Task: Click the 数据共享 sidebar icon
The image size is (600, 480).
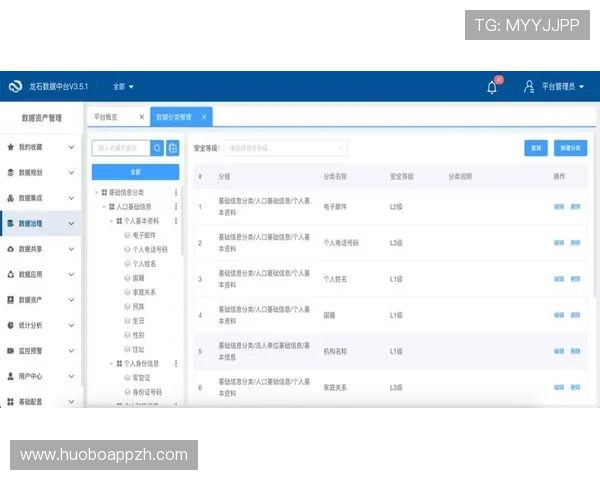Action: click(11, 249)
